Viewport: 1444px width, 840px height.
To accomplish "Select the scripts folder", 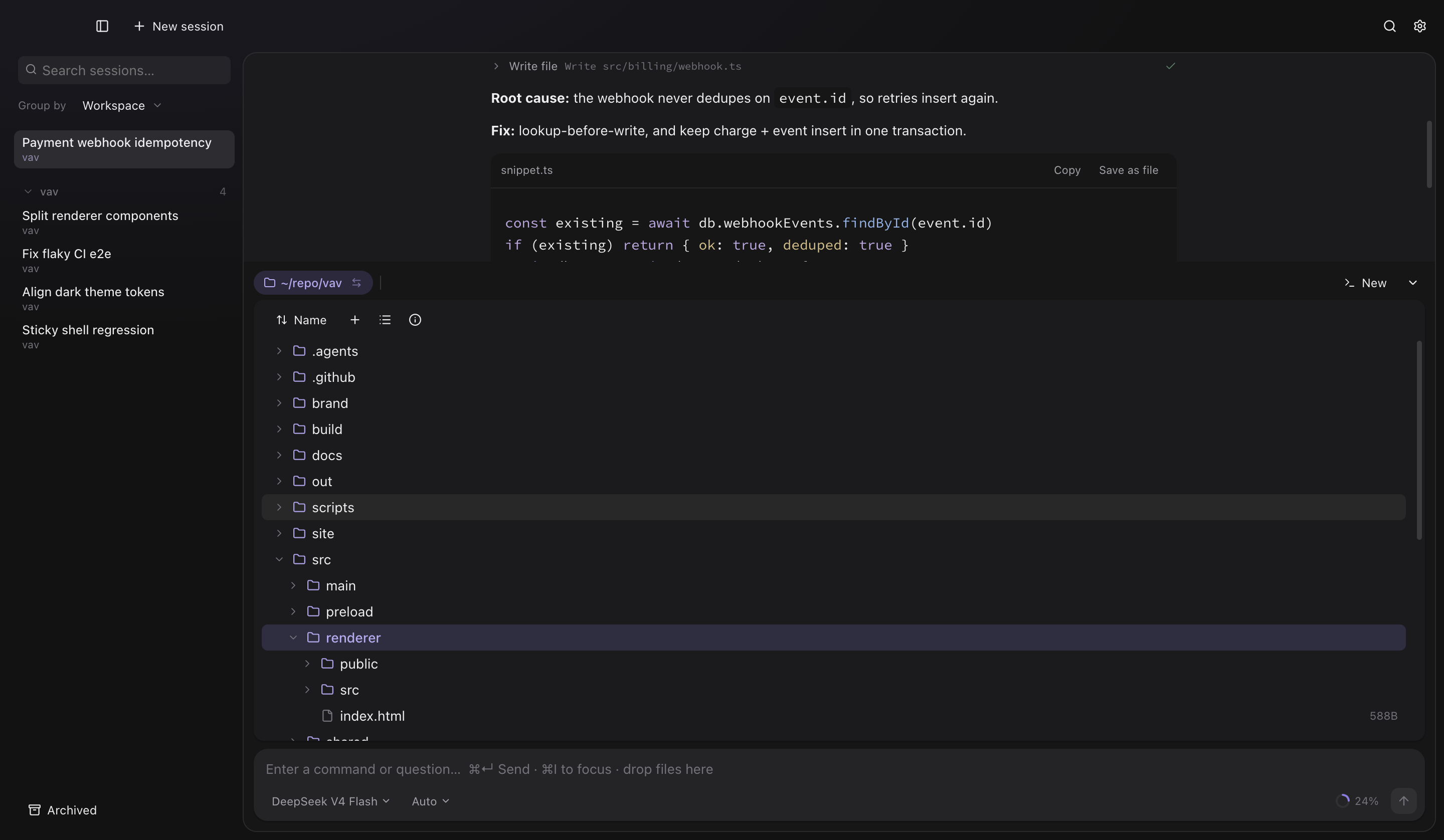I will coord(833,508).
